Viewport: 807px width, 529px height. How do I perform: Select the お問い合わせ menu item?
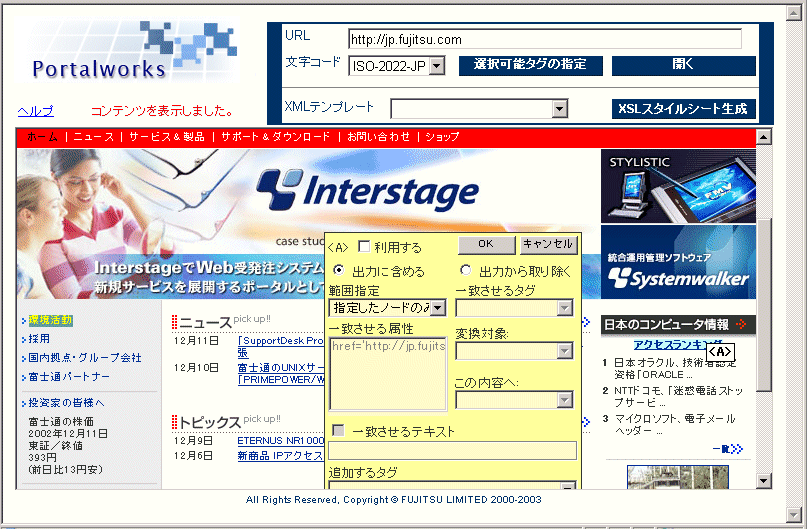[378, 137]
